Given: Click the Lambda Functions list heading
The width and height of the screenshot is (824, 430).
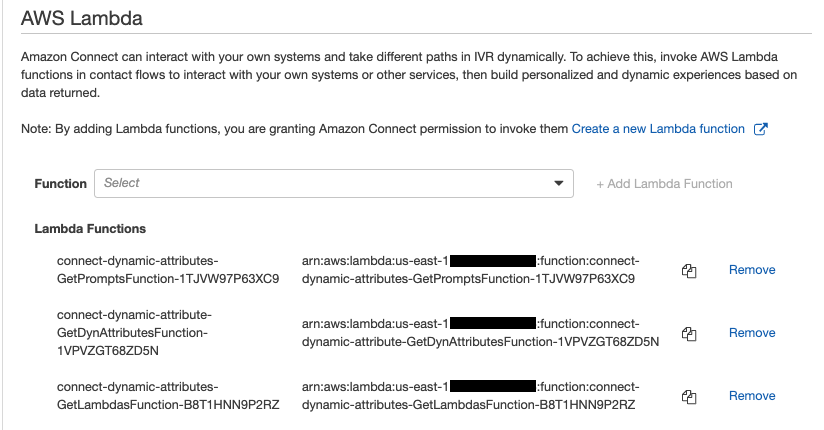Looking at the screenshot, I should tap(90, 229).
